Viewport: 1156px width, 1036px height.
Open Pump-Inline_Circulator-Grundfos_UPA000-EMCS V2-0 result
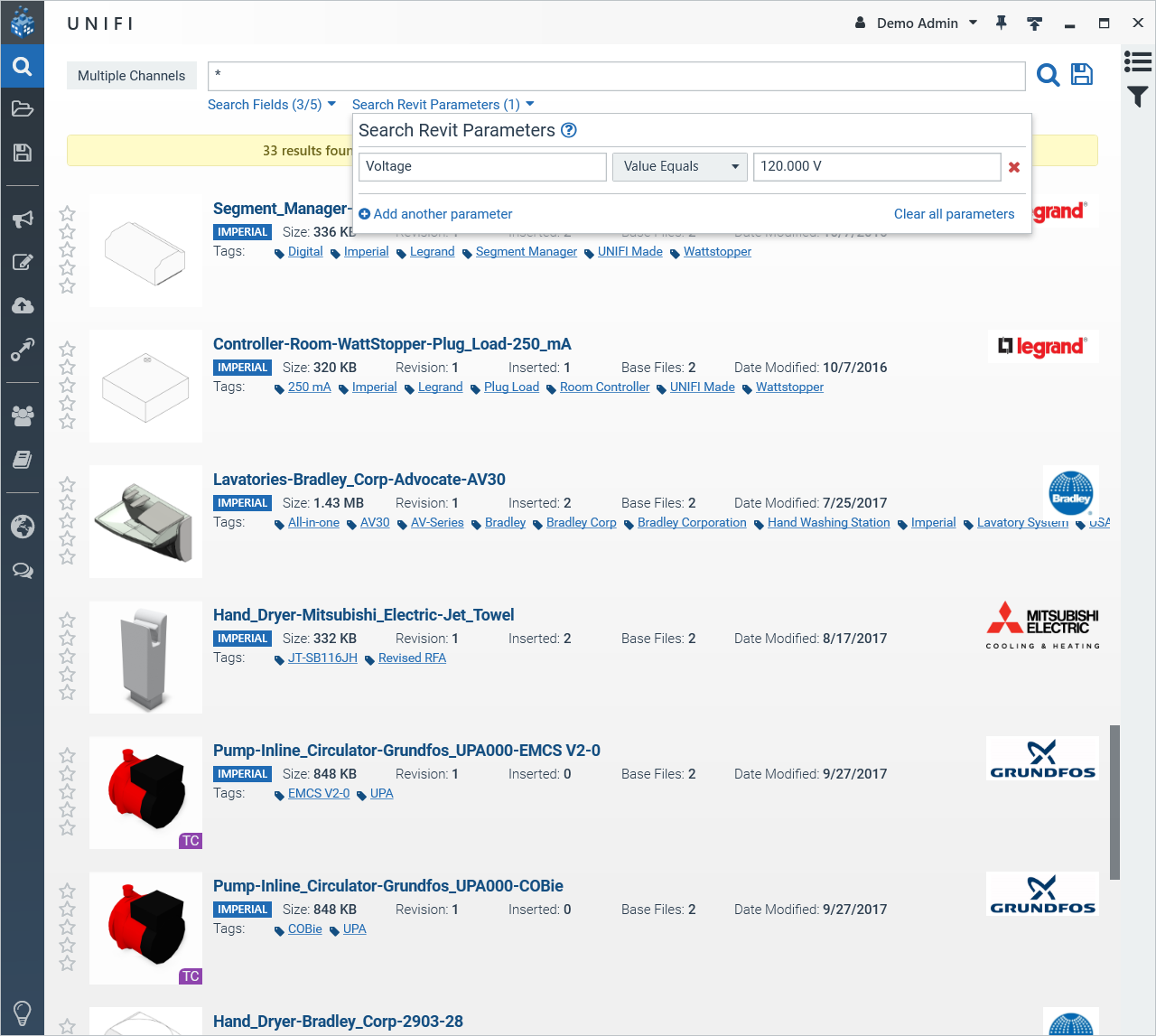pyautogui.click(x=406, y=751)
